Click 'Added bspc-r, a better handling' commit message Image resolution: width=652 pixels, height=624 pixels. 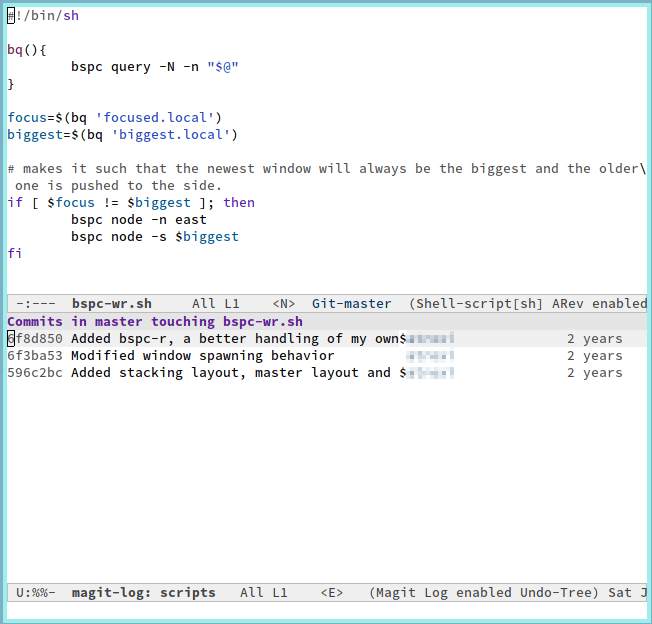(239, 339)
